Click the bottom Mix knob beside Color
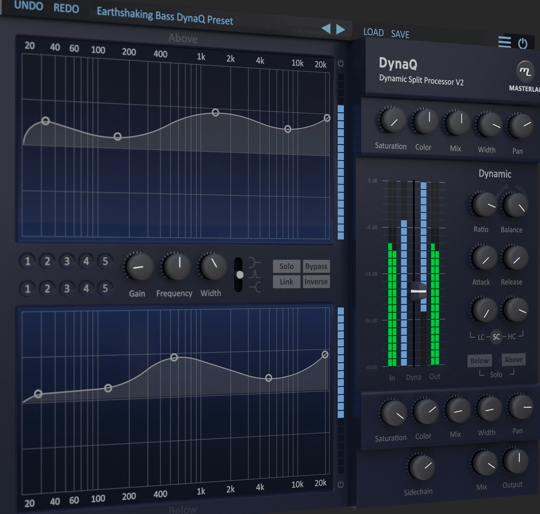Image resolution: width=540 pixels, height=514 pixels. tap(458, 410)
